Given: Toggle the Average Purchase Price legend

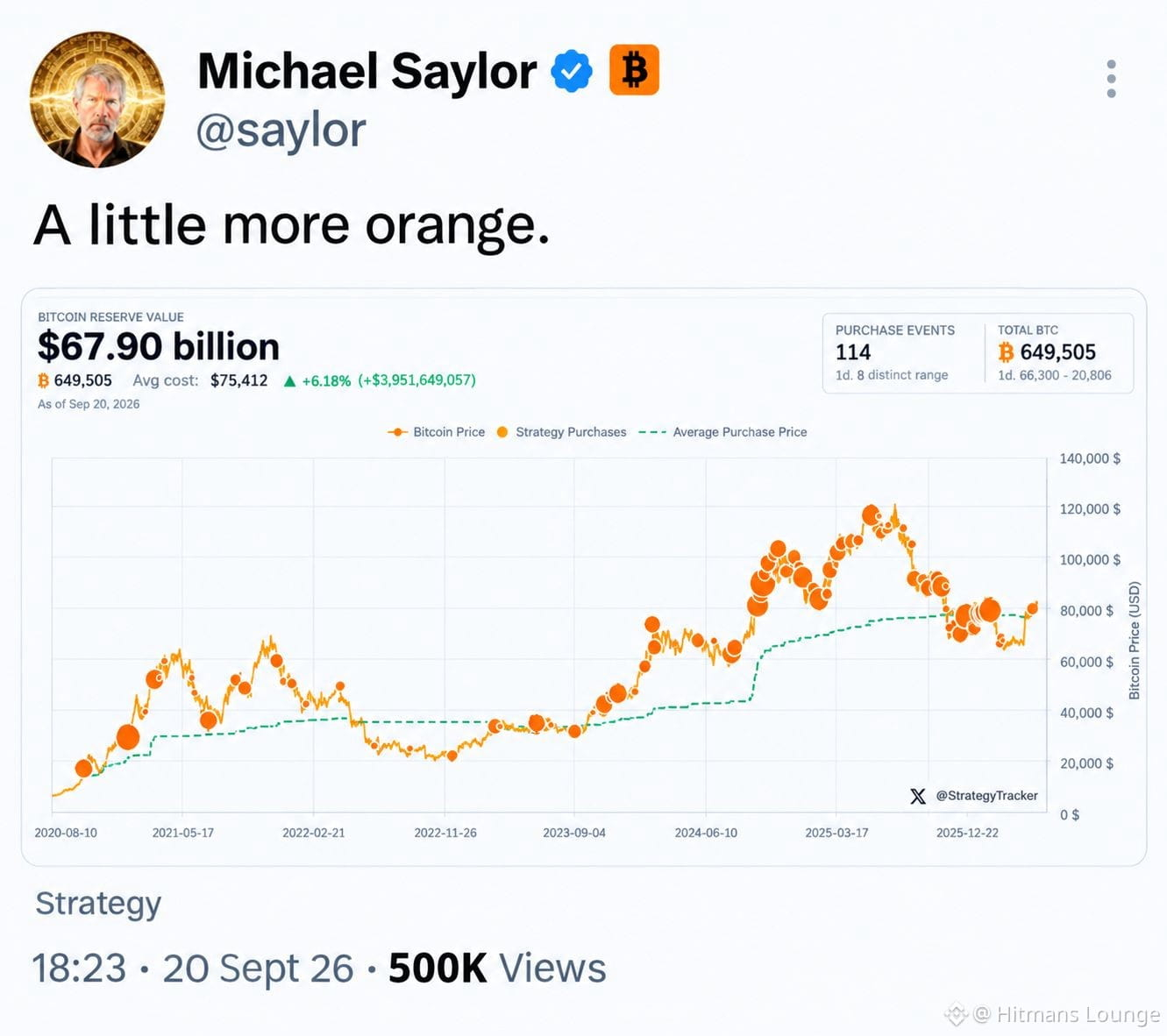Looking at the screenshot, I should [723, 432].
